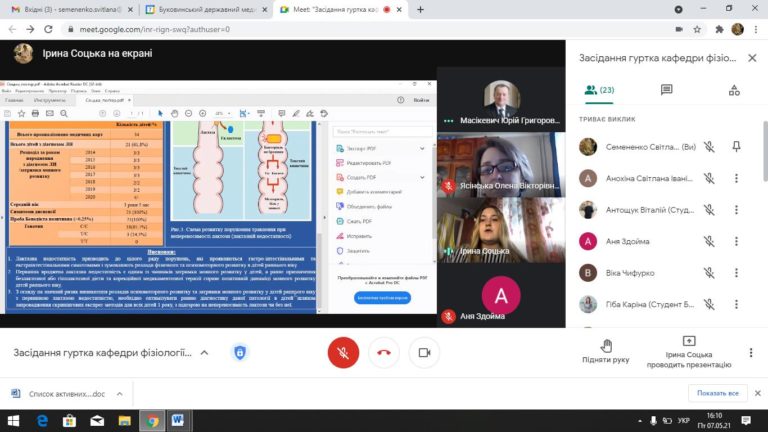Click Показать все downloads button
The width and height of the screenshot is (768, 432).
coord(718,393)
